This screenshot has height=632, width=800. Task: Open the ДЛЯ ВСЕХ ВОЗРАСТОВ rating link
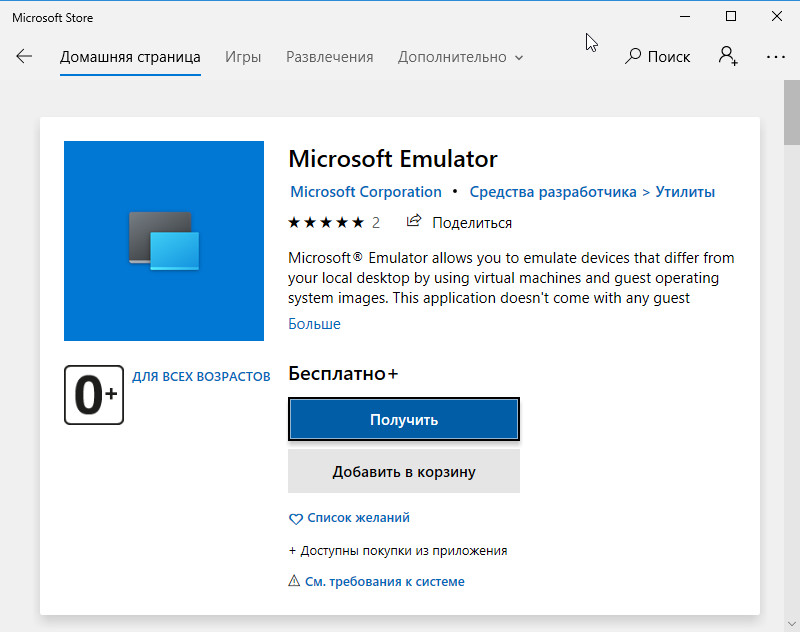pos(201,376)
